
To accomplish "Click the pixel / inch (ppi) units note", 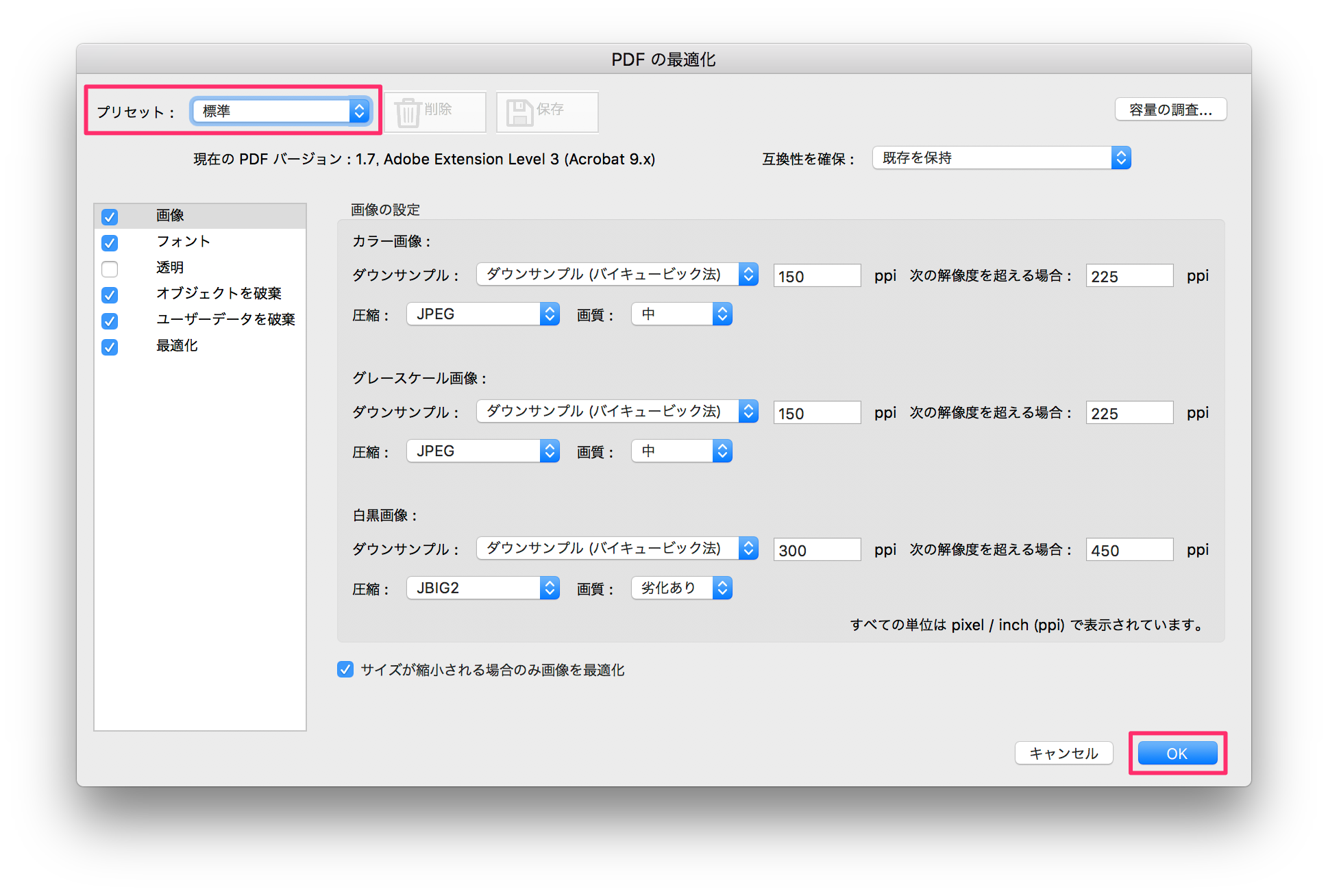I will [x=1027, y=625].
